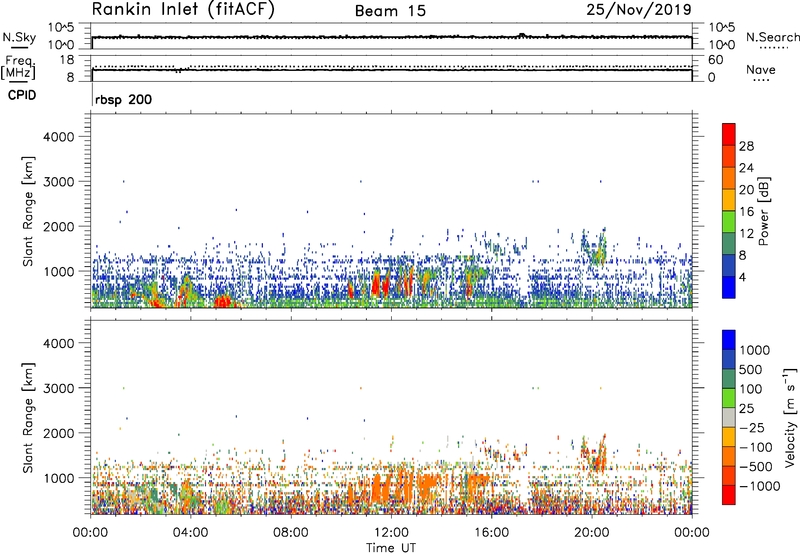Viewport: 800px width, 554px height.
Task: Click the right-side '10^5' search noise axis tick
Action: click(x=721, y=28)
